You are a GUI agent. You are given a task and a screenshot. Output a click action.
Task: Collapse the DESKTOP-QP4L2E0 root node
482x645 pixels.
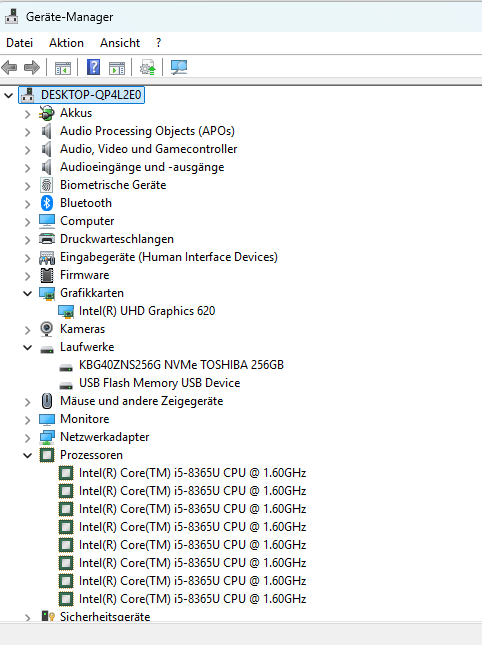pos(8,96)
